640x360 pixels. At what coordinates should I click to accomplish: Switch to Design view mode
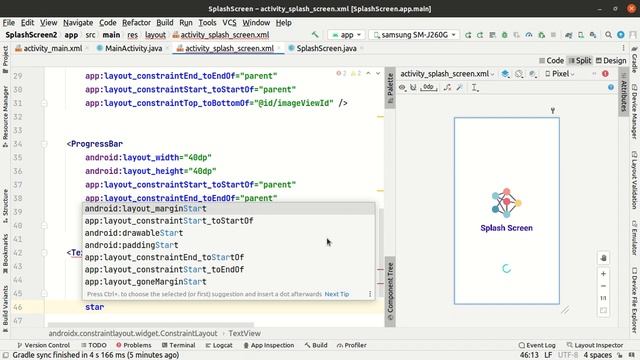(611, 60)
